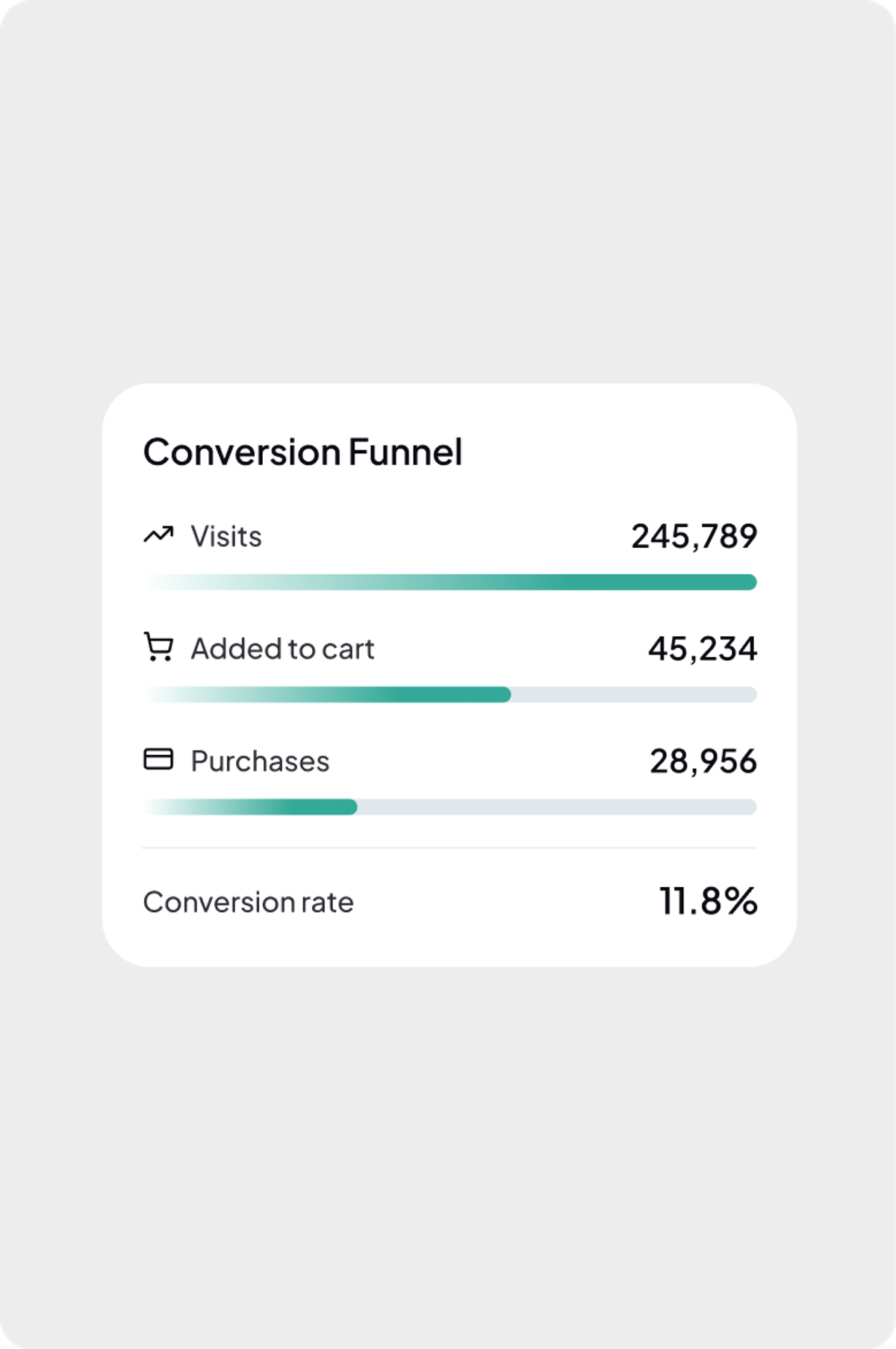Screen dimensions: 896x1349
Task: Select the Added to cart label
Action: click(282, 649)
